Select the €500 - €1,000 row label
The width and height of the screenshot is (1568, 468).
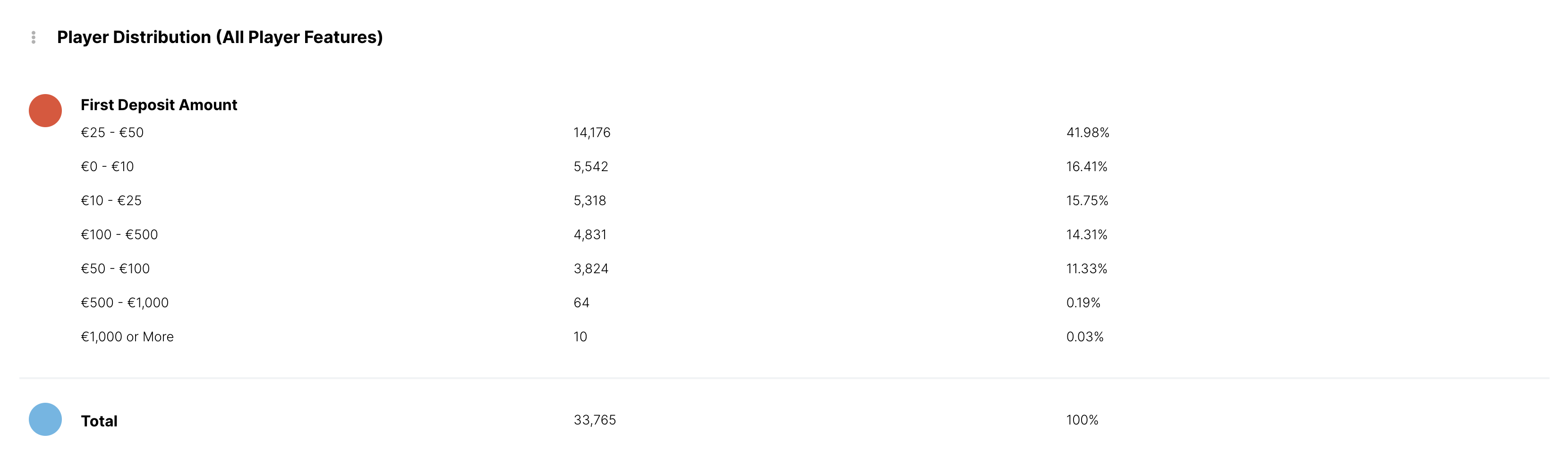tap(125, 303)
